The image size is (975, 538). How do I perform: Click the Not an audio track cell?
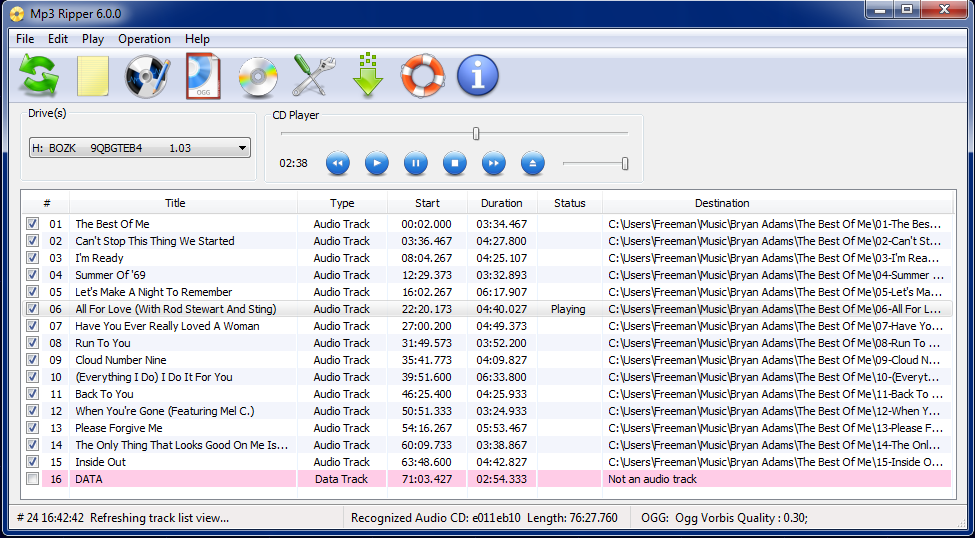point(650,479)
